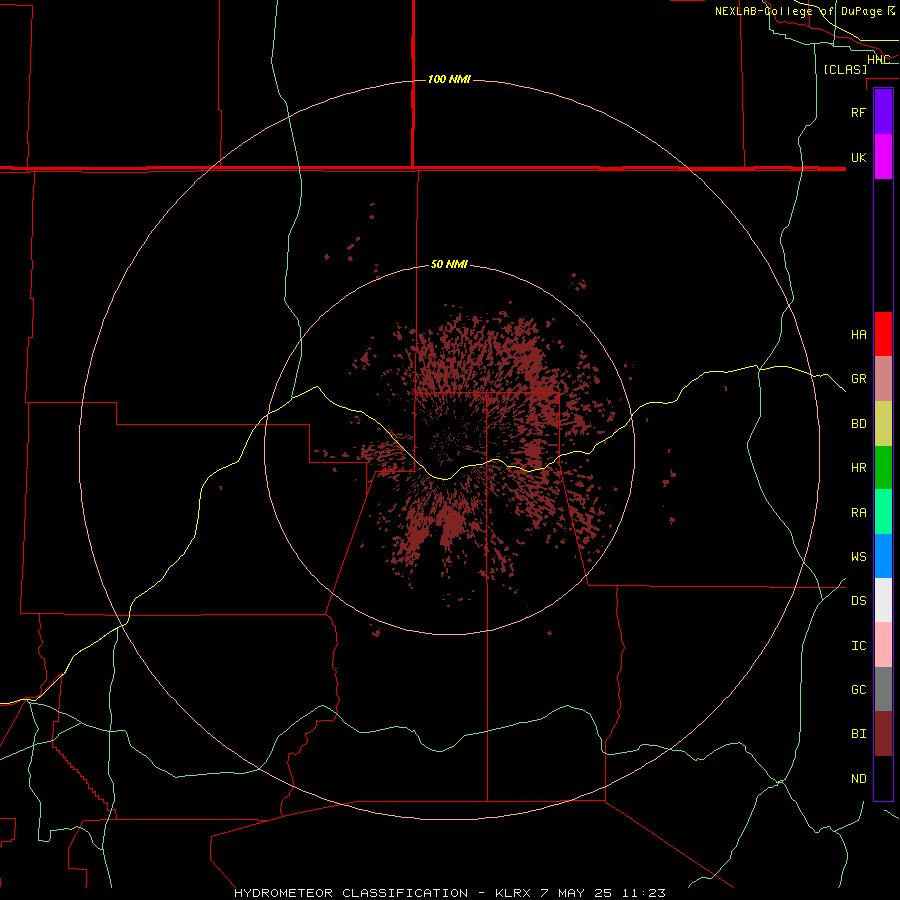Click the BD legend label

coord(858,424)
